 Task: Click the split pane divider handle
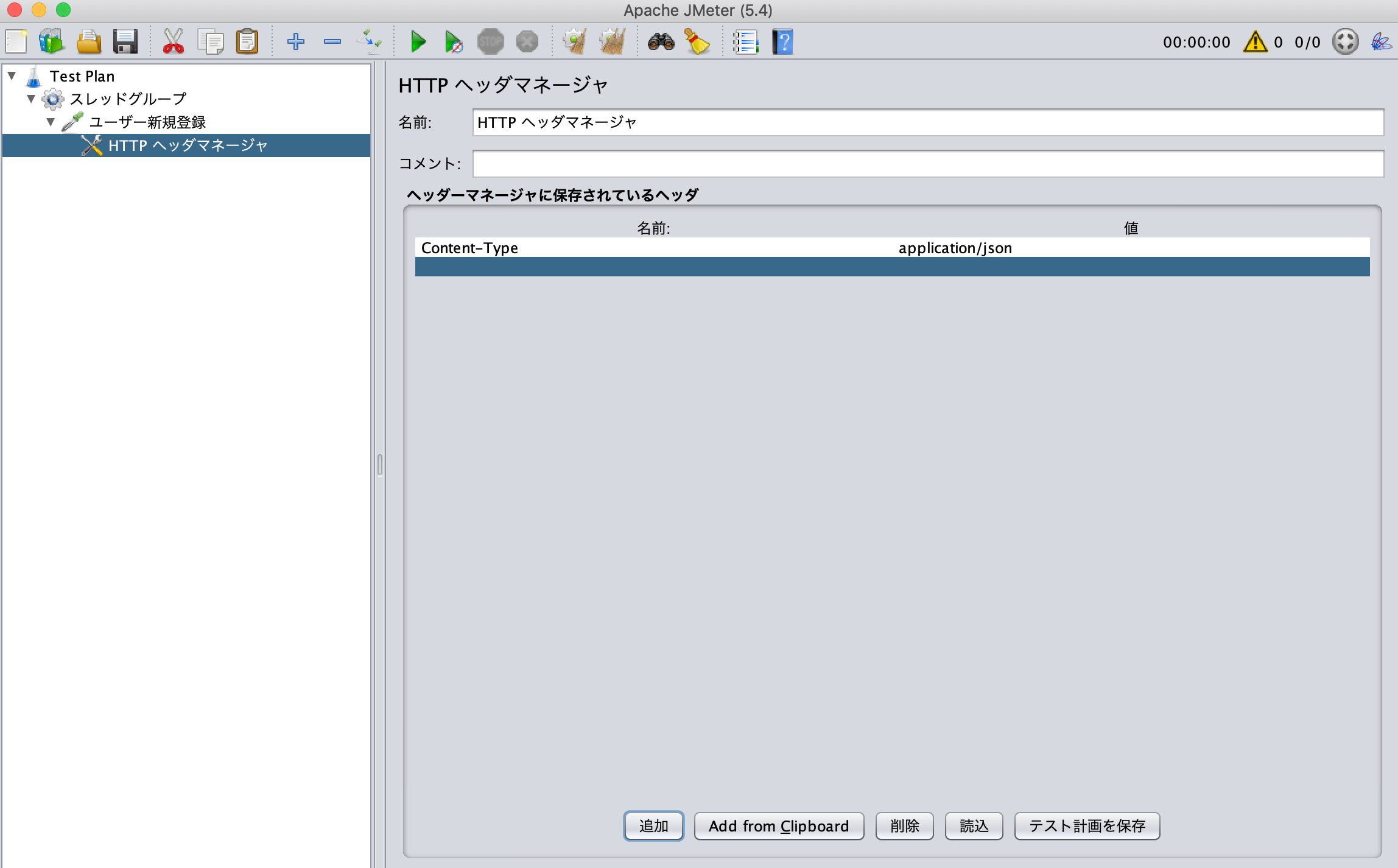(380, 465)
